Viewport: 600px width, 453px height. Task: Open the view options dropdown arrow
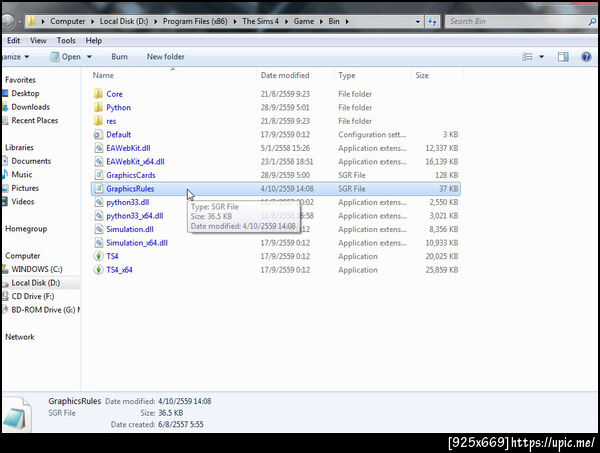click(541, 57)
